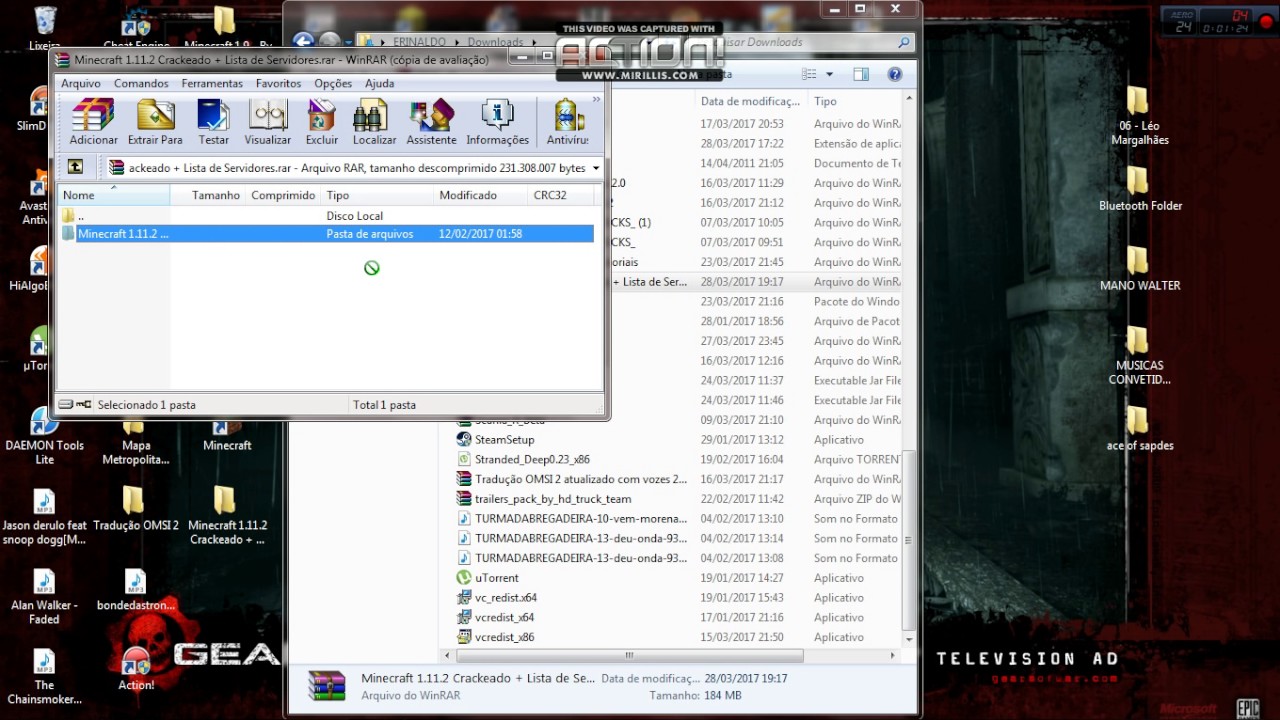
Task: Click Alan Walker - Faded MP3 file
Action: 44,597
